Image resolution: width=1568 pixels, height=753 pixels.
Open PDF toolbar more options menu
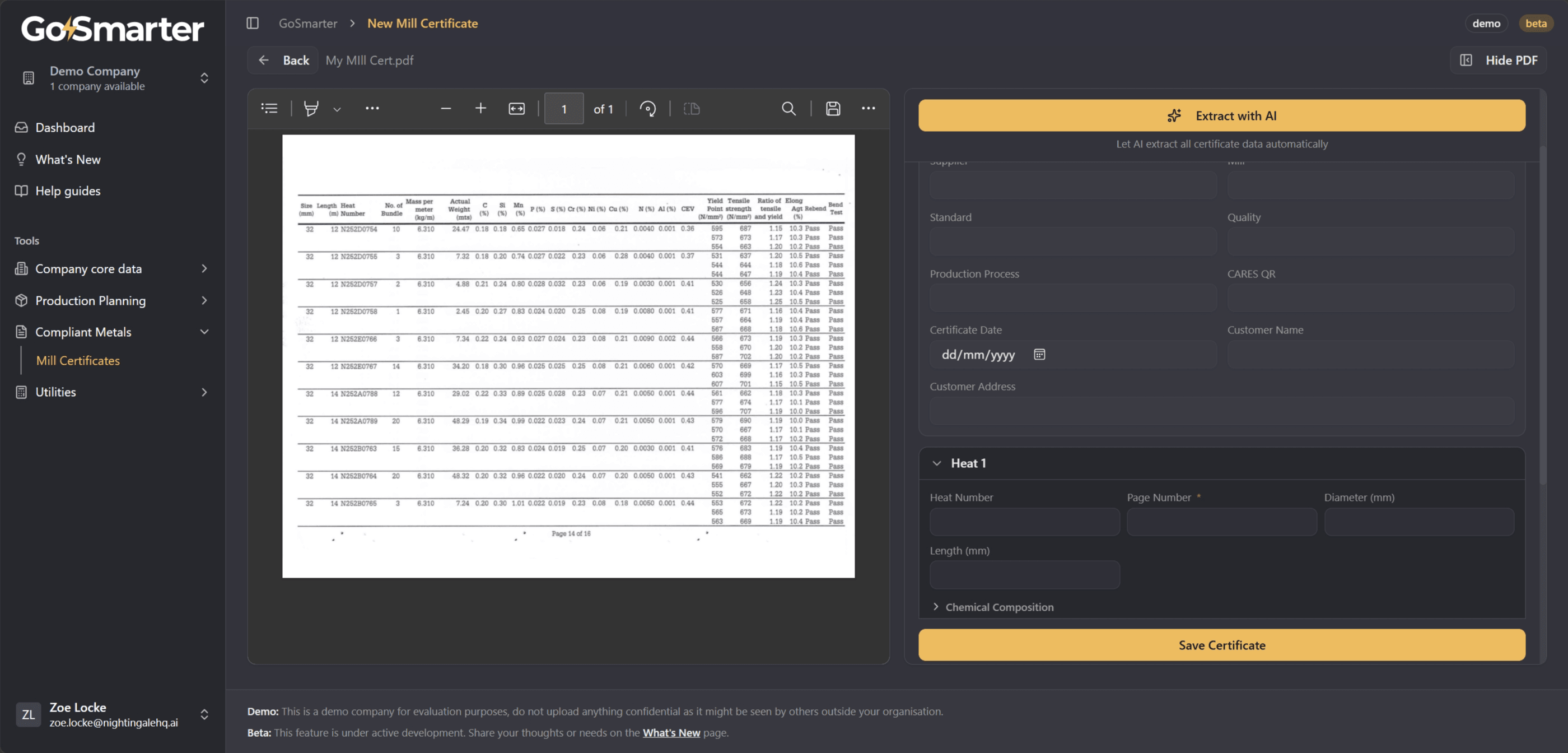click(868, 109)
